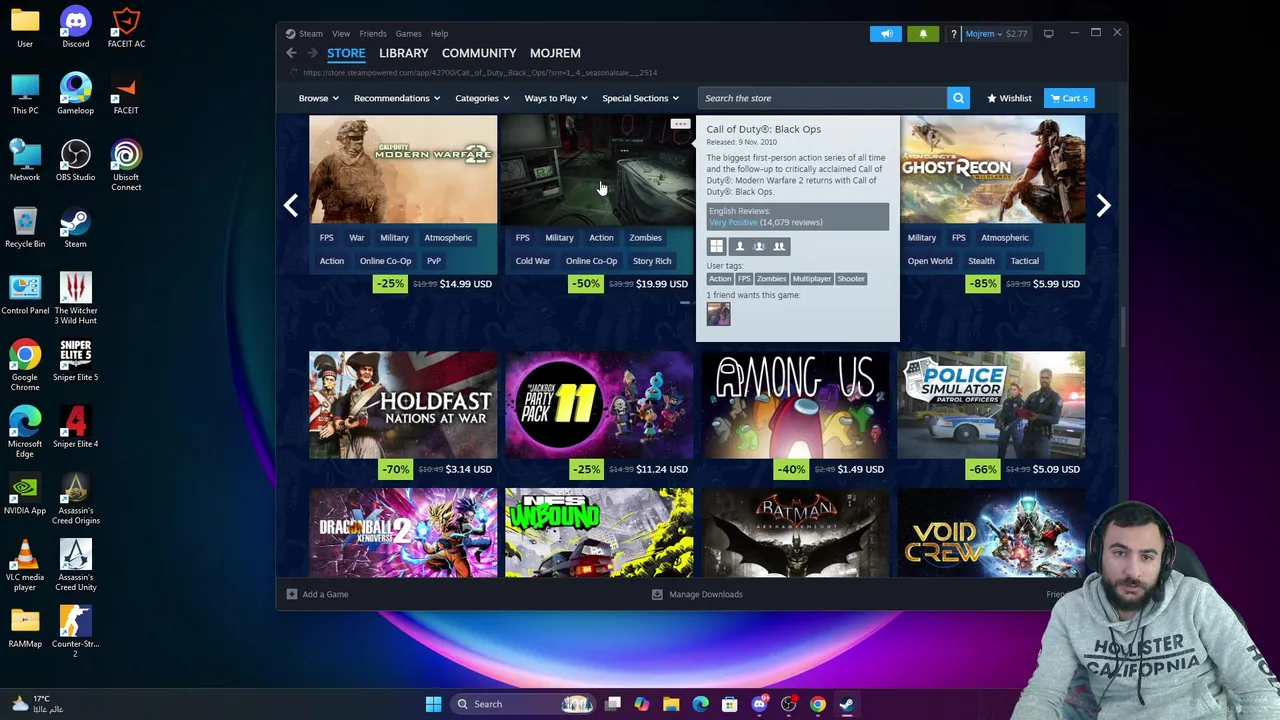Open the Holdfast Nations at War capsule
The height and width of the screenshot is (720, 1280).
coord(403,405)
